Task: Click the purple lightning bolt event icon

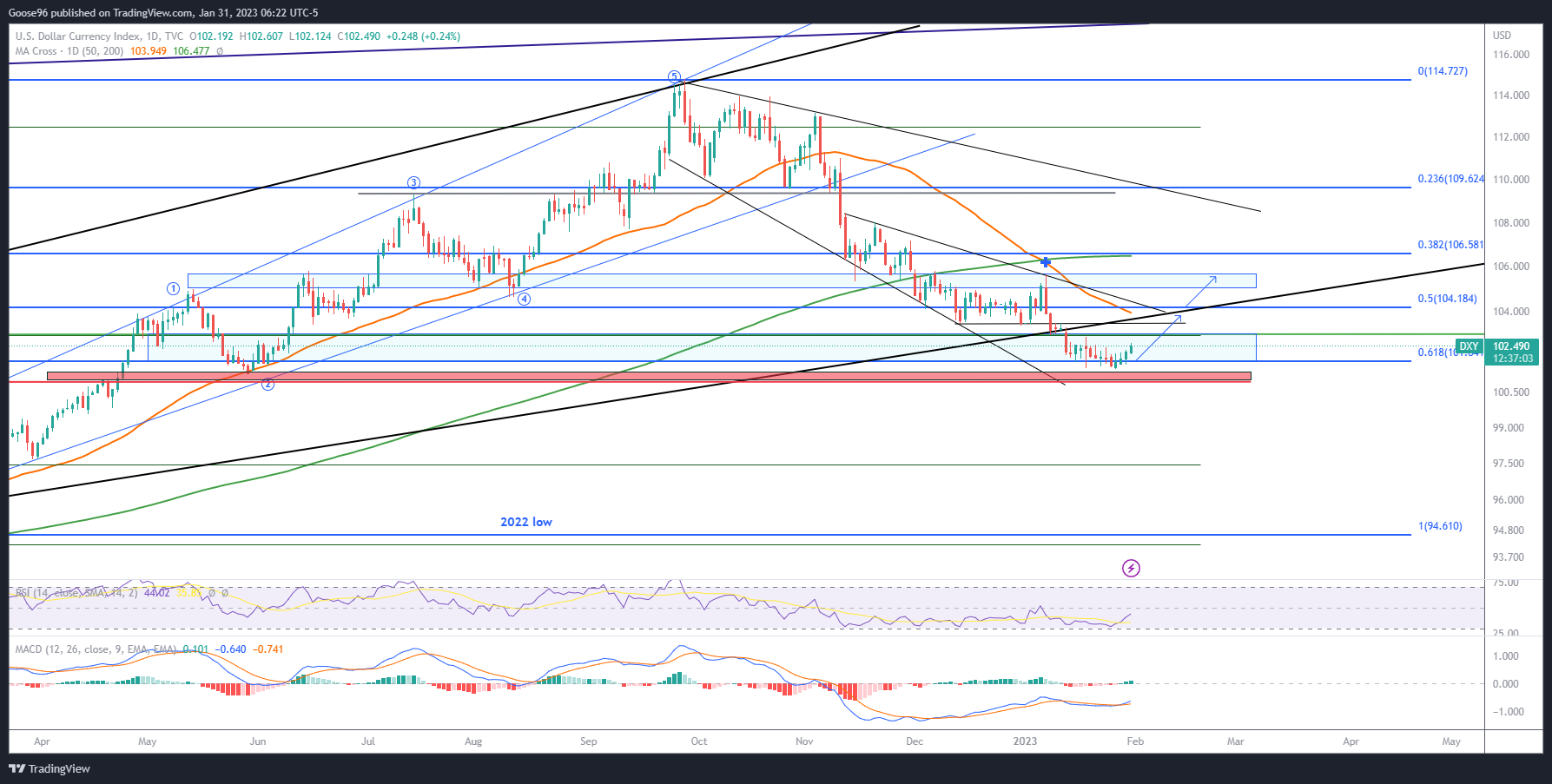Action: 1131,568
